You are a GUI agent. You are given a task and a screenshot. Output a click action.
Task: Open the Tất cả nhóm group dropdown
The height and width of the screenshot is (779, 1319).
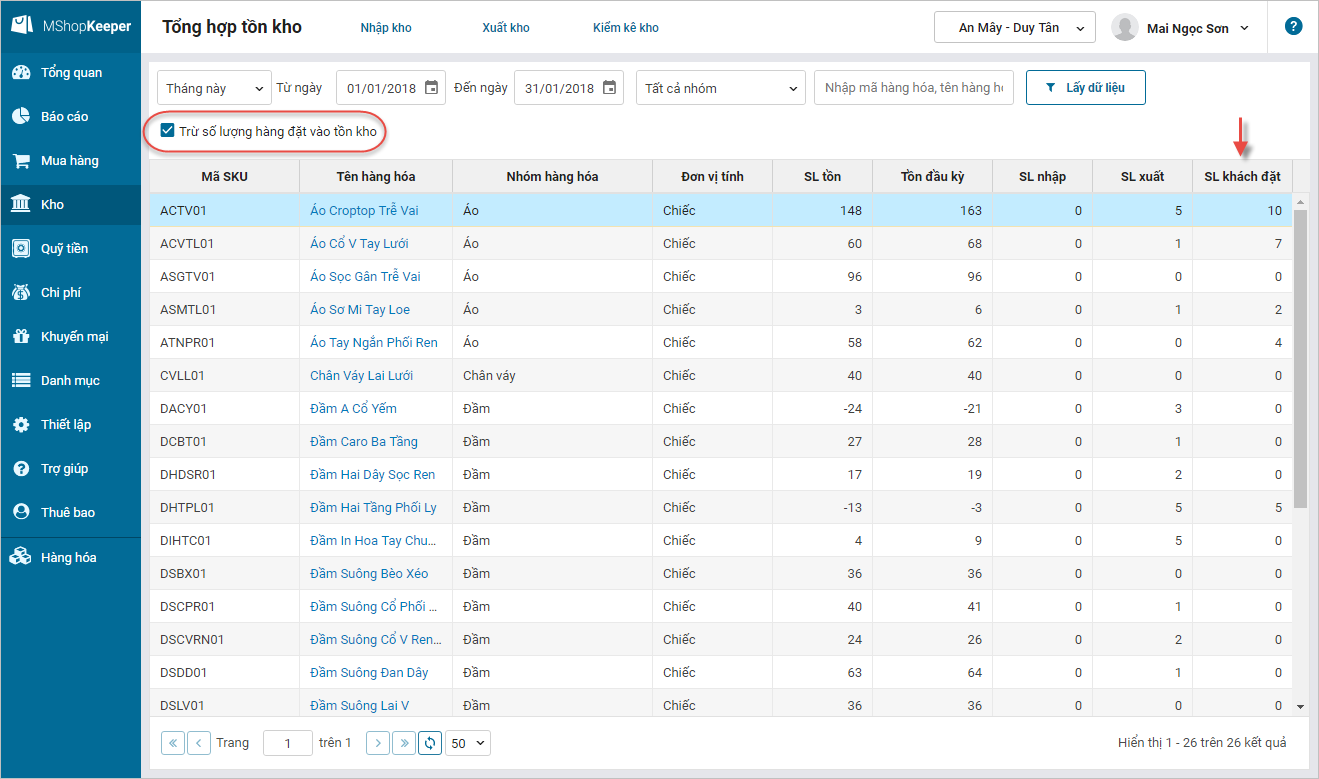(720, 88)
